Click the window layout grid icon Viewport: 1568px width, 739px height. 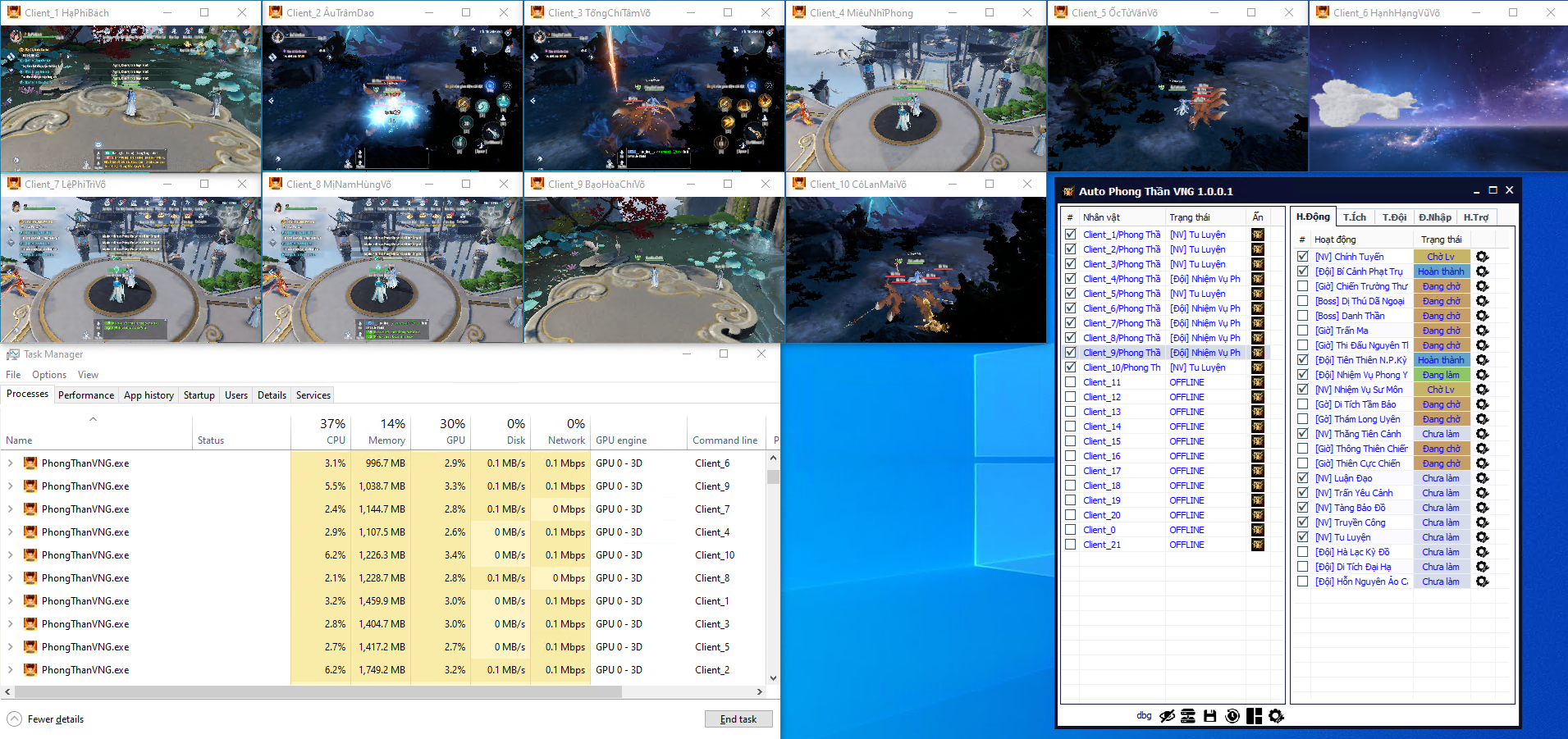coord(1254,716)
